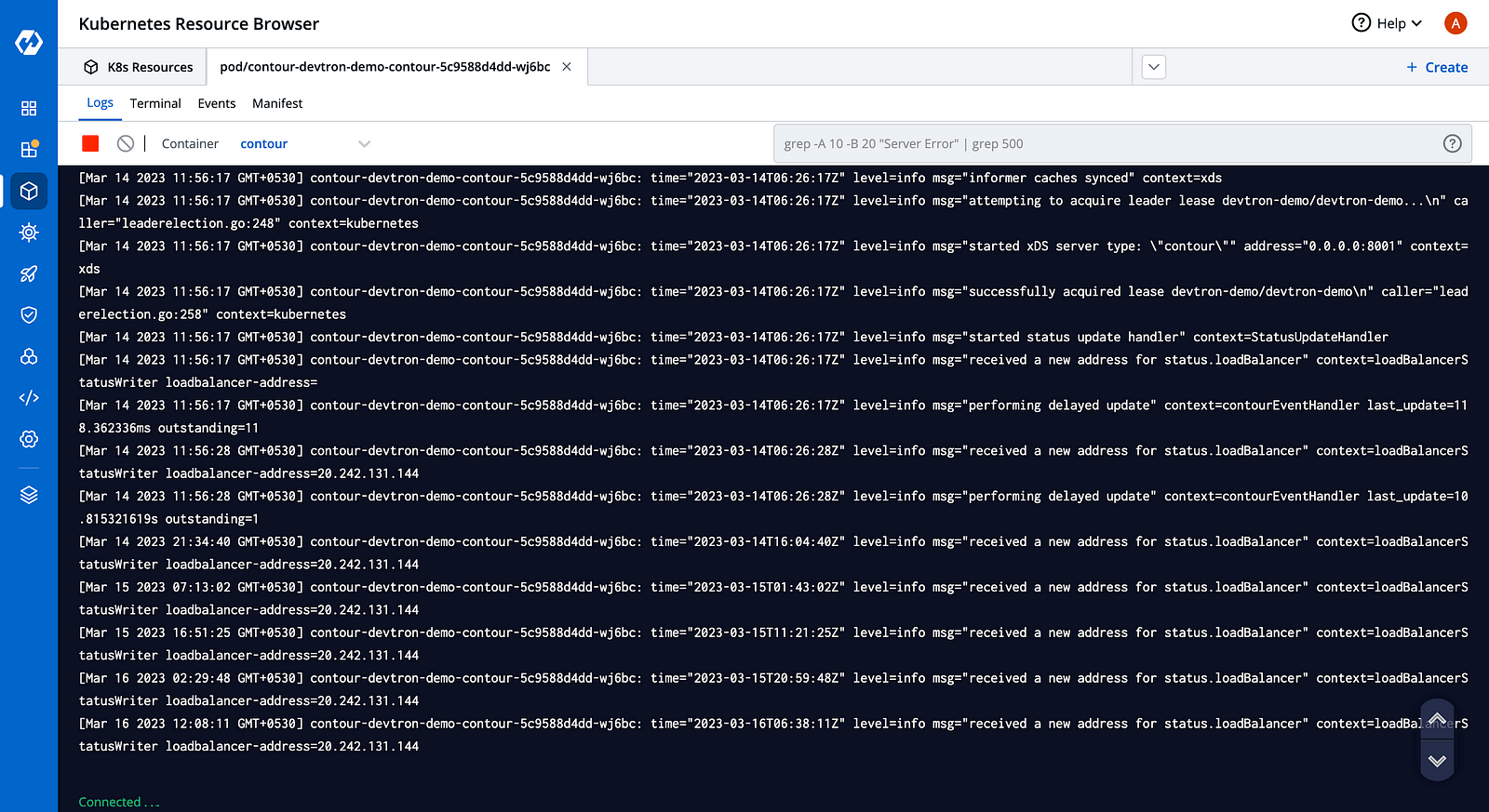The image size is (1489, 812).
Task: Switch to the Manifest tab
Action: pos(277,103)
